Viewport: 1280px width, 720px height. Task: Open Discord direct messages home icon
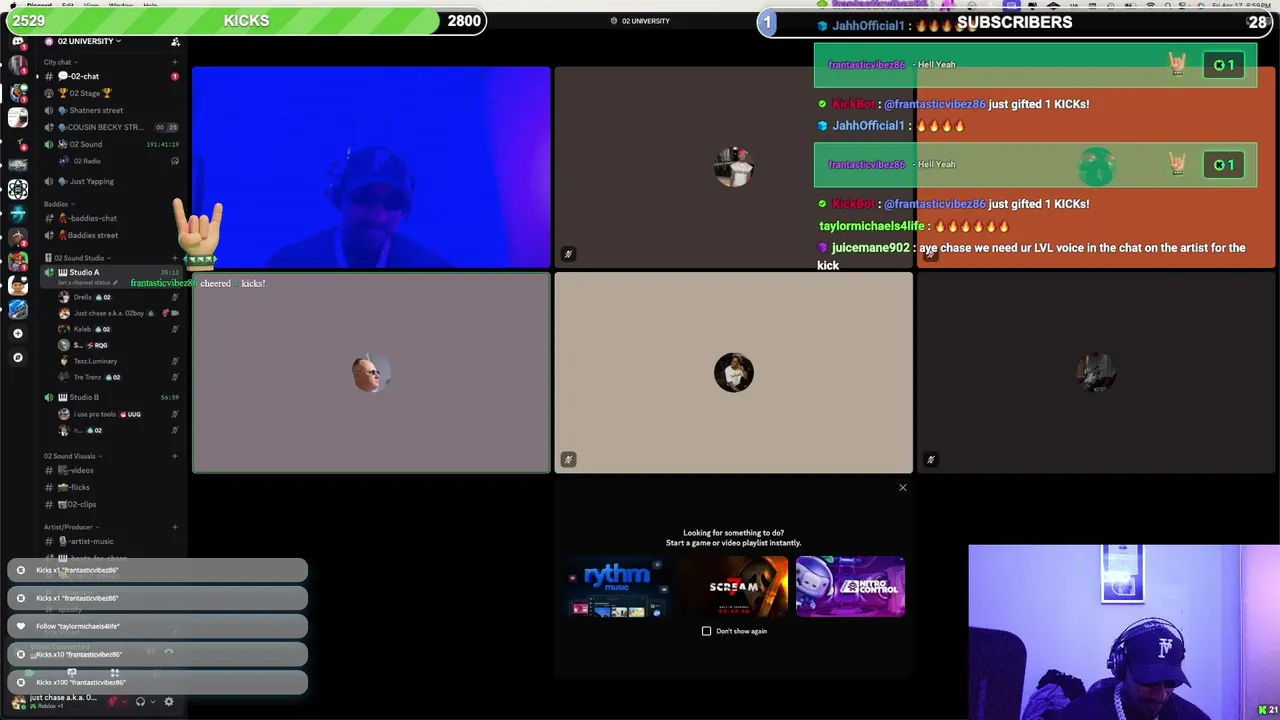coord(17,42)
